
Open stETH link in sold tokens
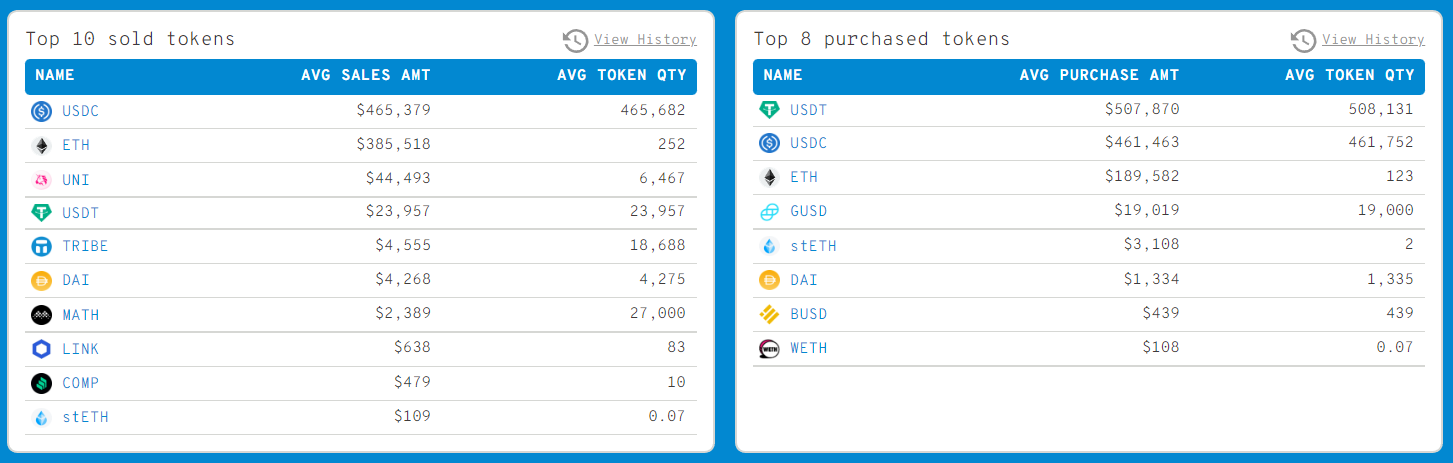[x=85, y=417]
